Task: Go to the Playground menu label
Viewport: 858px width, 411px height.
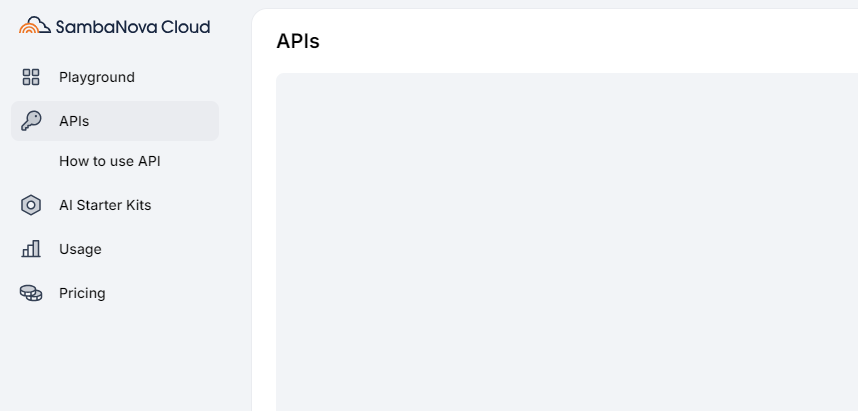Action: [x=97, y=78]
